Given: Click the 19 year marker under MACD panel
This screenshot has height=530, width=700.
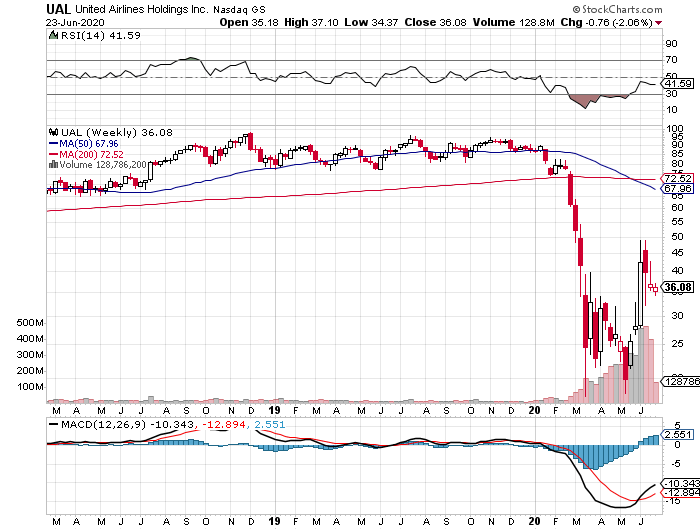Looking at the screenshot, I should click(x=275, y=521).
